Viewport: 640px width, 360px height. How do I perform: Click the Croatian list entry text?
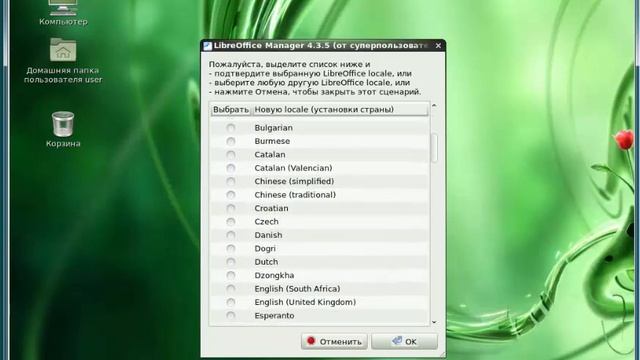pos(271,208)
